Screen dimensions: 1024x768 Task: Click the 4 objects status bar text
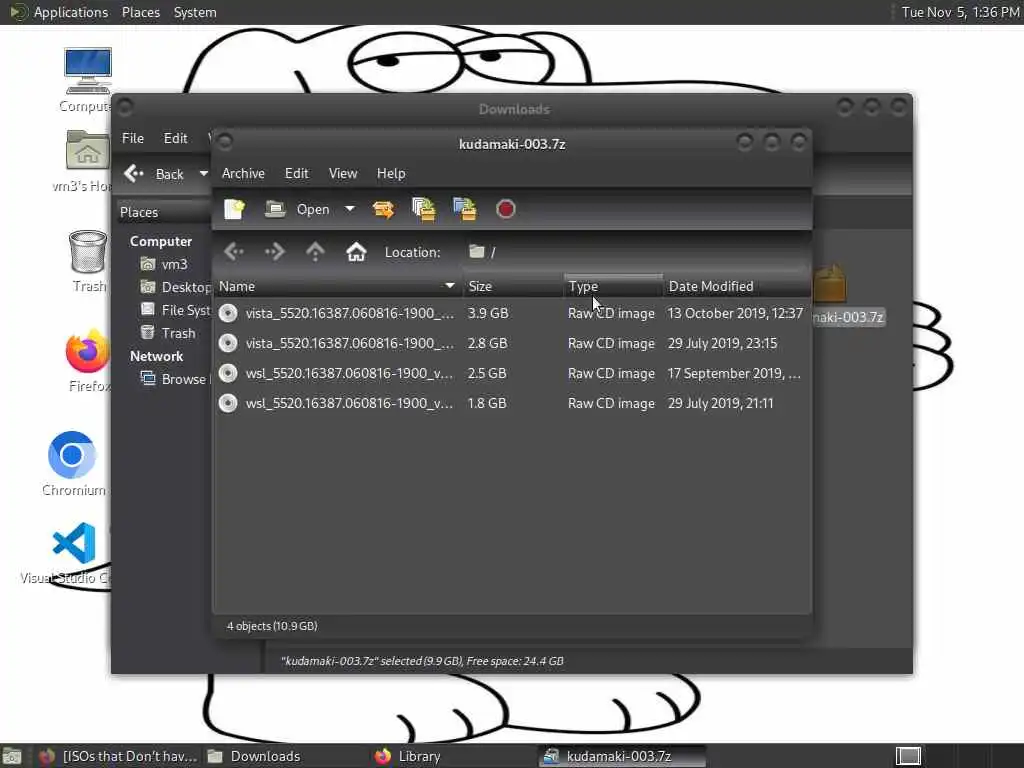point(272,626)
